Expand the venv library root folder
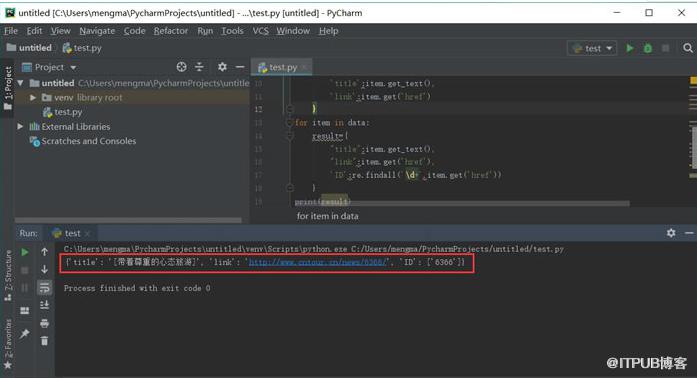The width and height of the screenshot is (697, 378). (x=33, y=97)
